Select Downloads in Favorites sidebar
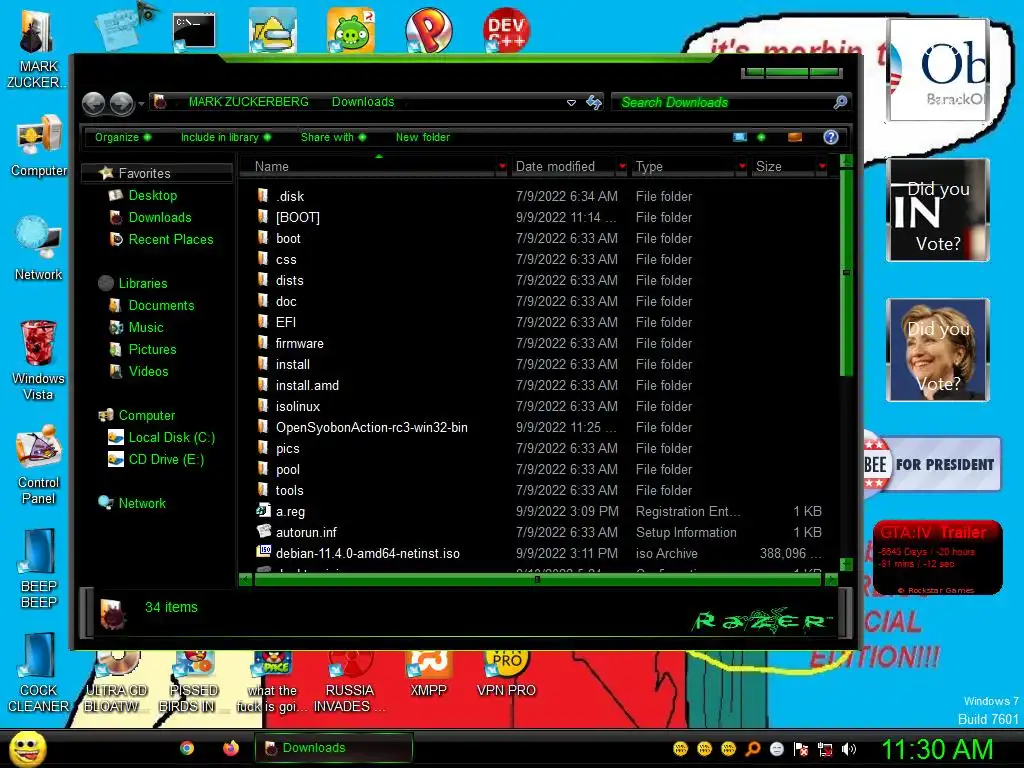Viewport: 1024px width, 768px height. (x=160, y=217)
